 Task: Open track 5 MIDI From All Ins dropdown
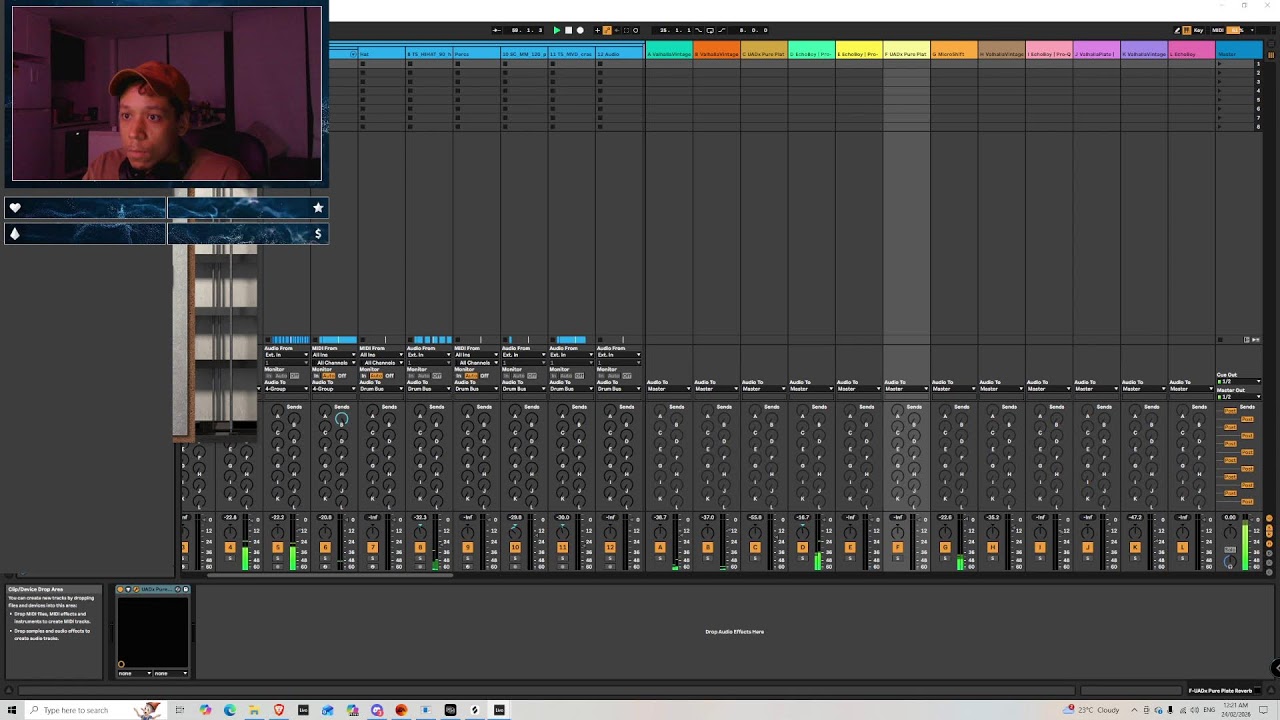tap(334, 355)
